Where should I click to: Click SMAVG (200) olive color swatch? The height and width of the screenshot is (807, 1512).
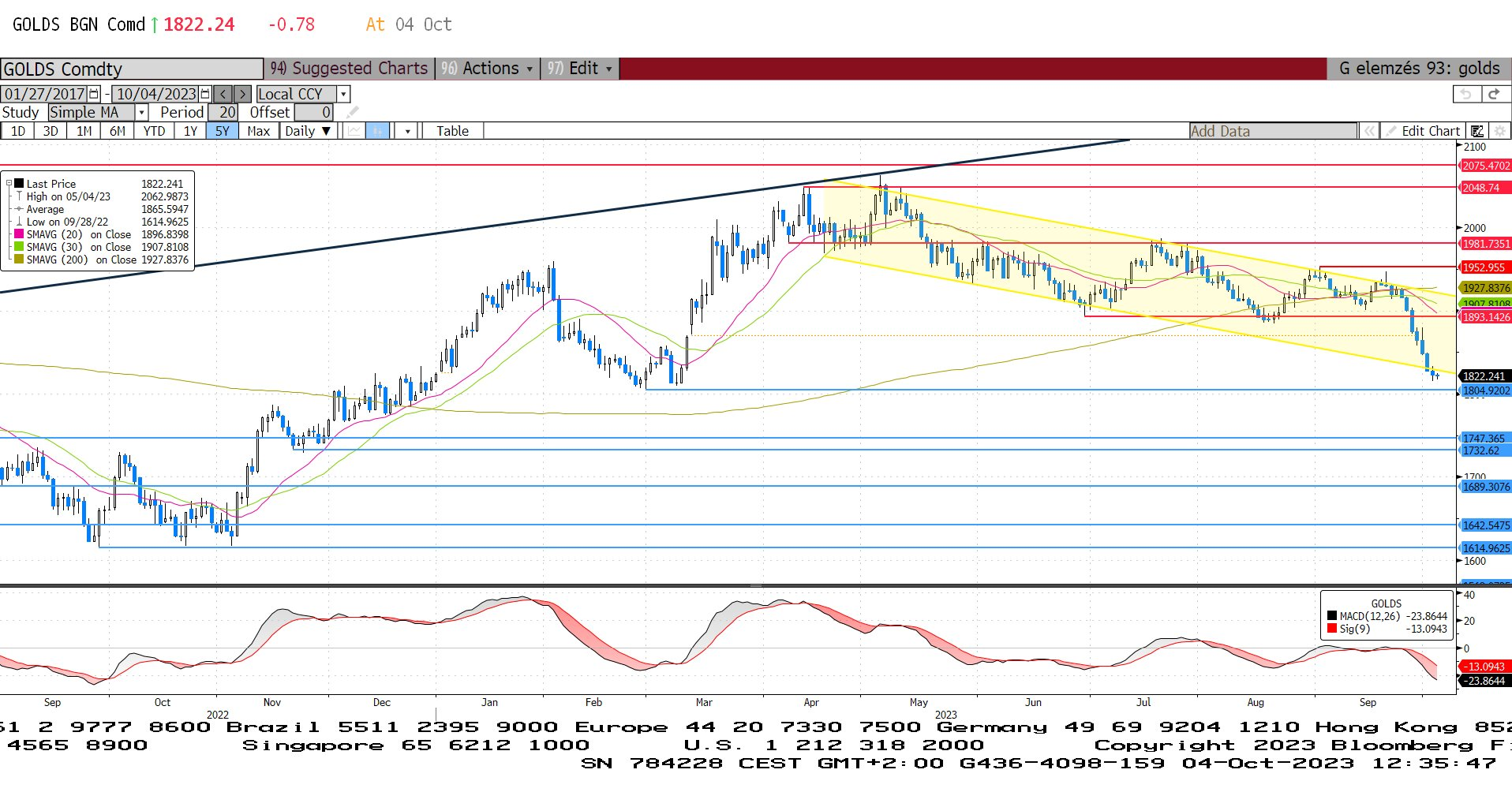pos(19,260)
